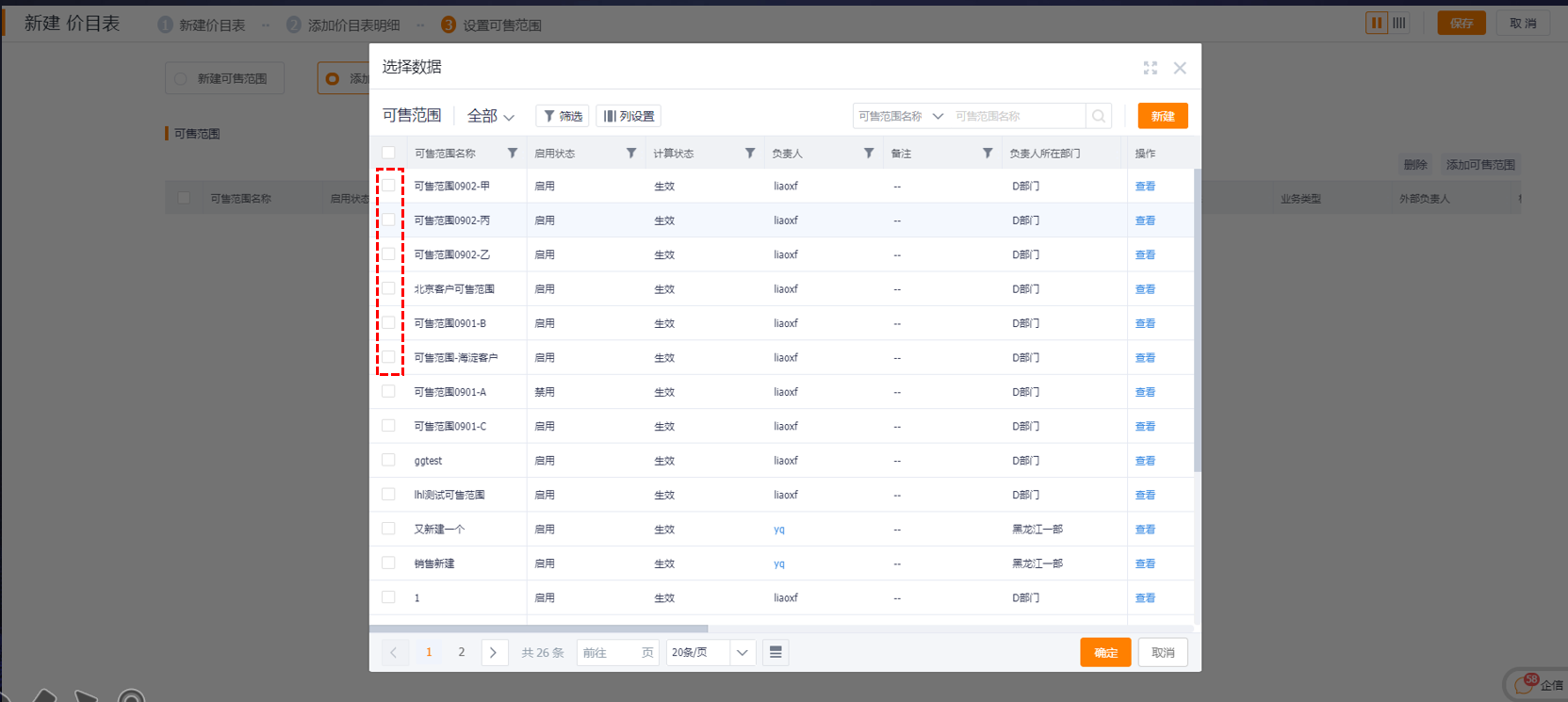Image resolution: width=1568 pixels, height=702 pixels.
Task: Check the box for 可售范围0902-甲
Action: (x=388, y=186)
